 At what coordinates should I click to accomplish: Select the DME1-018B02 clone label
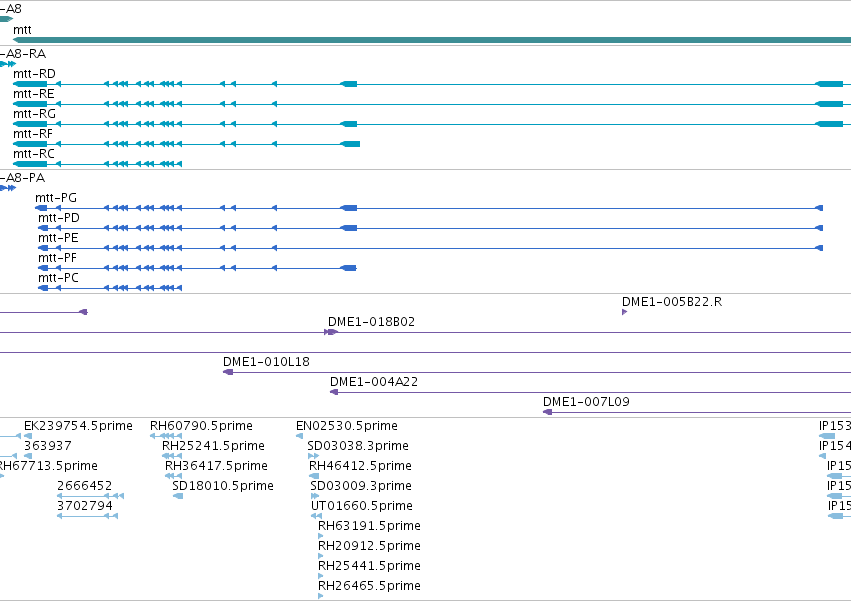pyautogui.click(x=371, y=322)
